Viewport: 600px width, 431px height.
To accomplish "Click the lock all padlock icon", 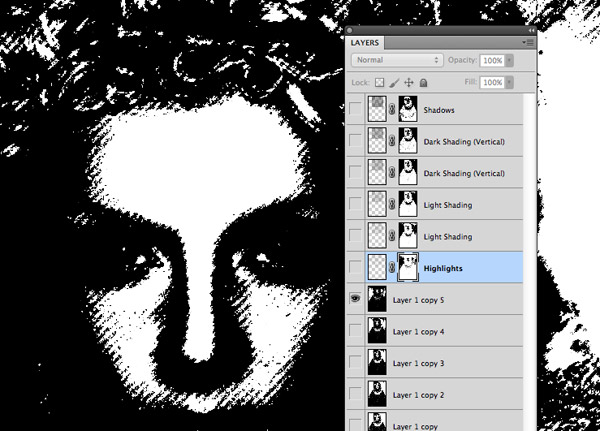I will [x=423, y=83].
